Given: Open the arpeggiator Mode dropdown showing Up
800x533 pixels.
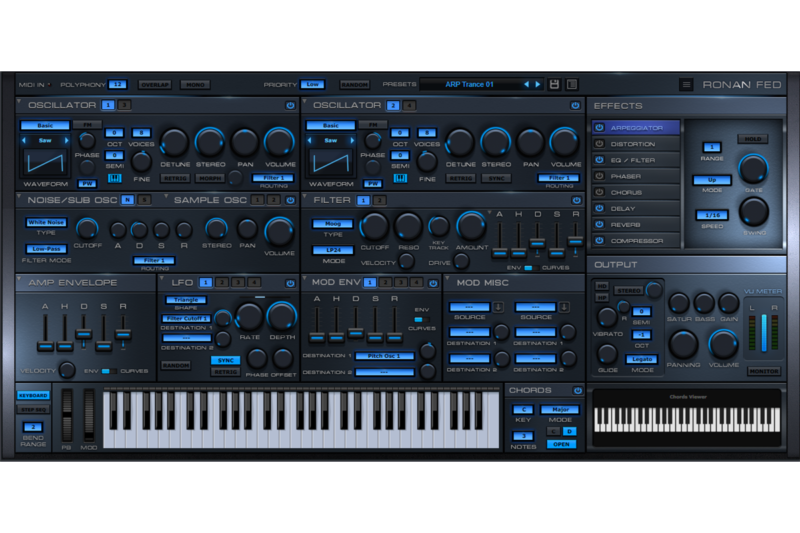Looking at the screenshot, I should tap(711, 180).
